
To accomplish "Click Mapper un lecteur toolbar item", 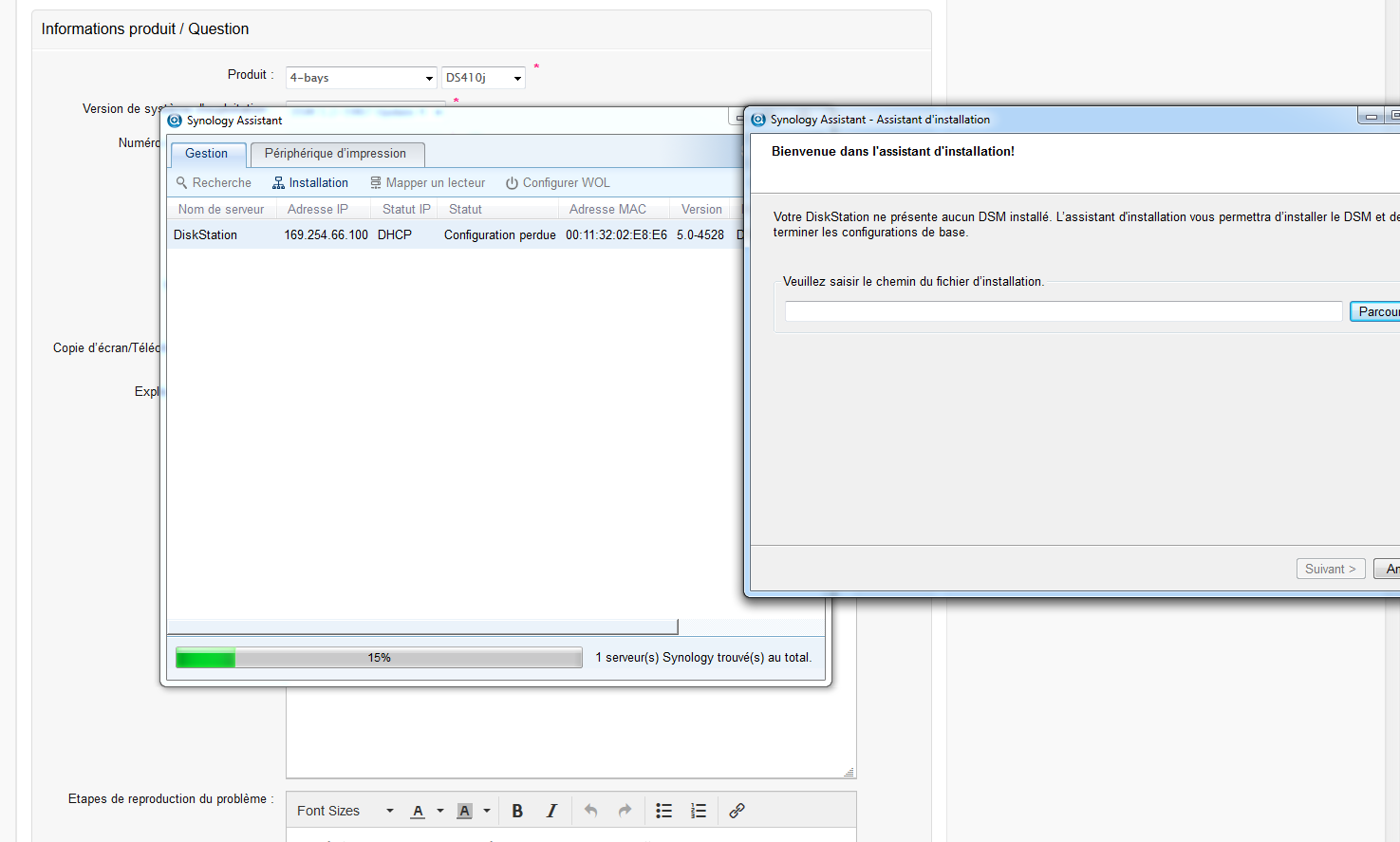I will (x=427, y=183).
